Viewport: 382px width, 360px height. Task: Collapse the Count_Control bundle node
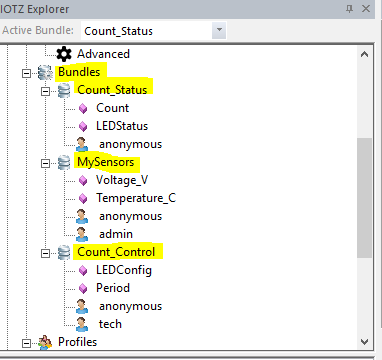pyautogui.click(x=45, y=253)
